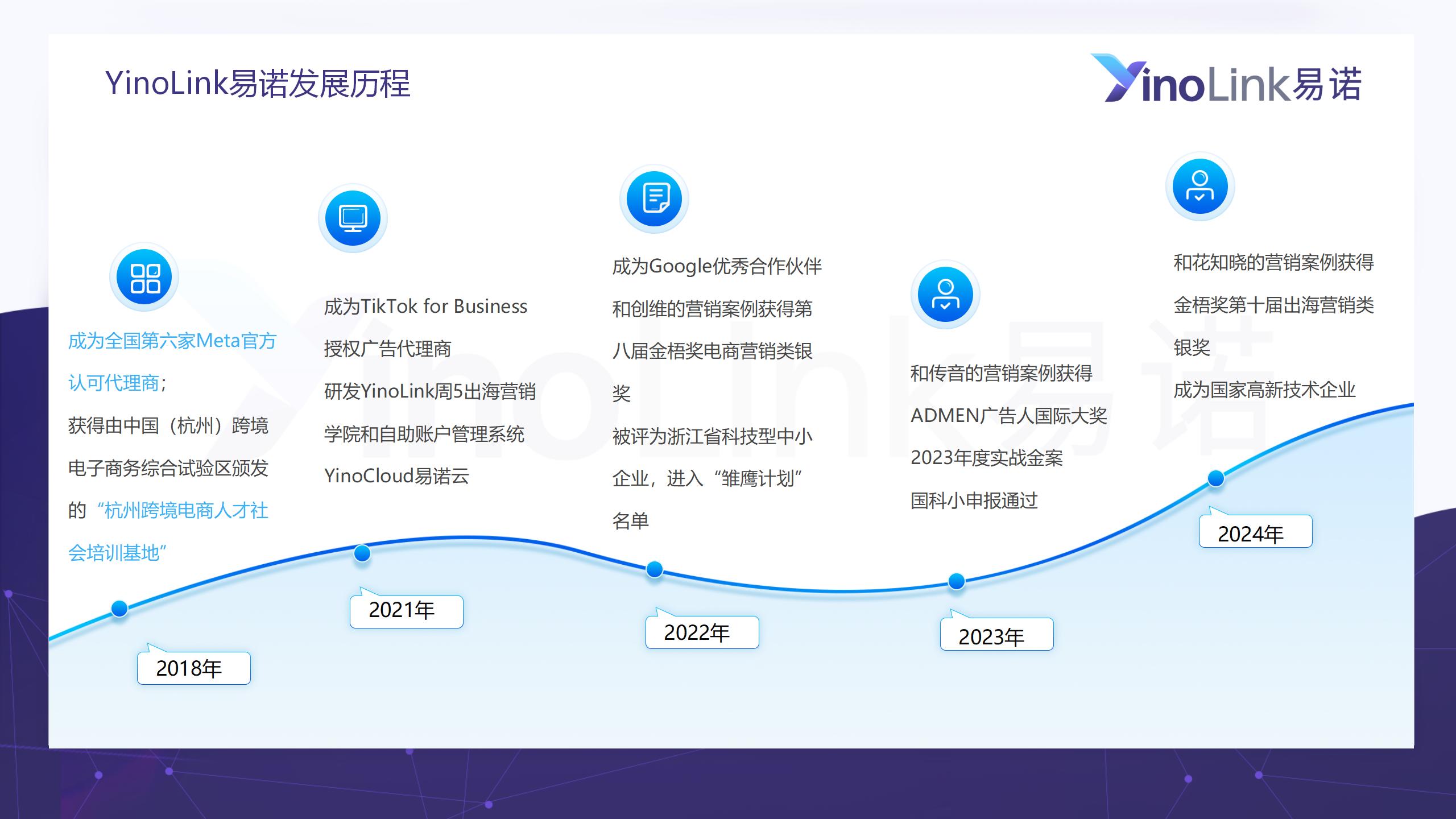Click the text YinoCloud易诺云
The width and height of the screenshot is (1456, 819).
[x=396, y=476]
